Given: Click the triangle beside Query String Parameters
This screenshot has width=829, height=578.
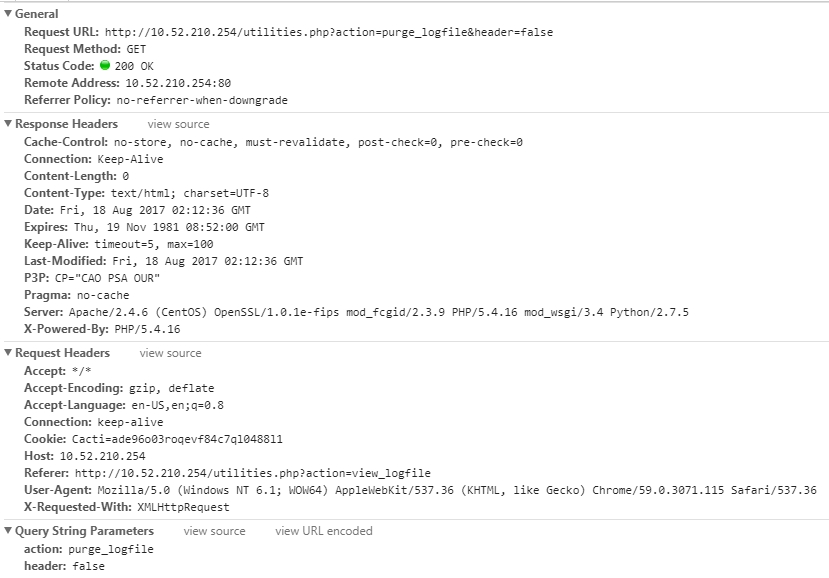Looking at the screenshot, I should (9, 530).
